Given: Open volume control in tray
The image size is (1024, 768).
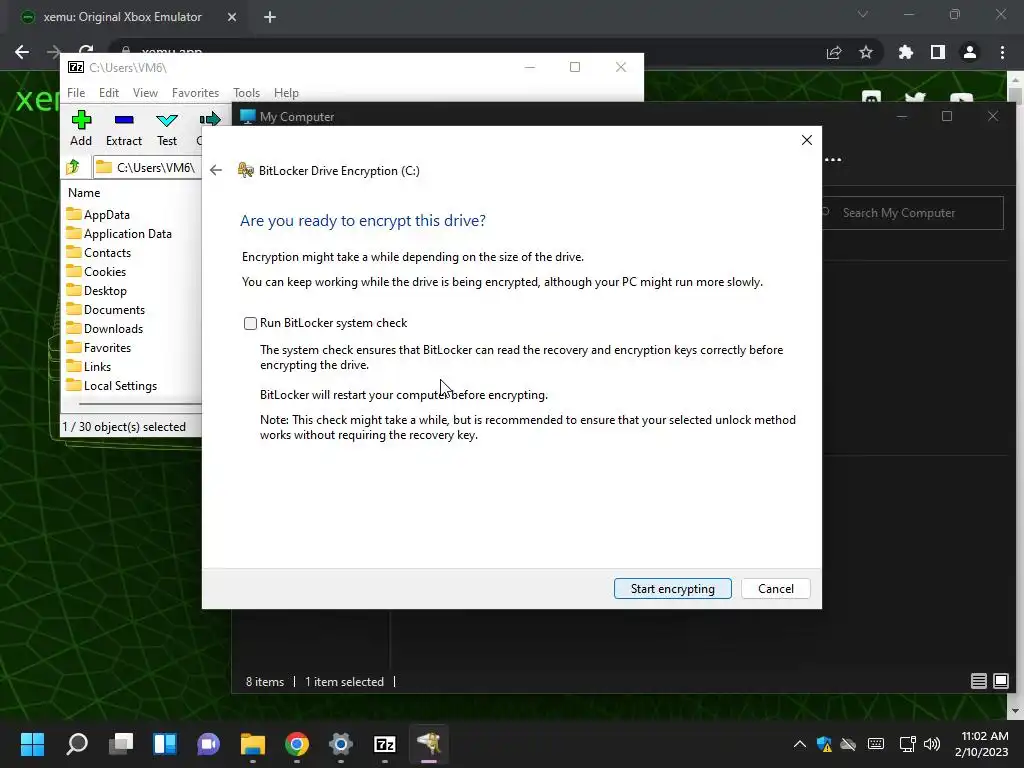Looking at the screenshot, I should coord(932,744).
